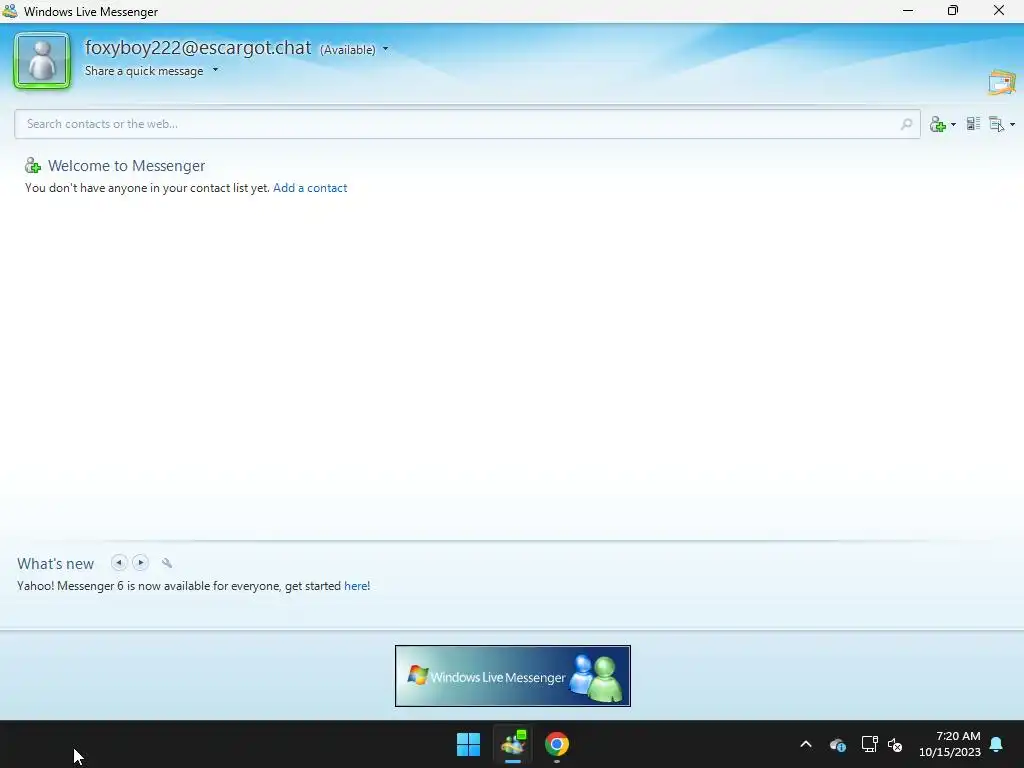
Task: Click the Messenger taskbar icon
Action: [513, 744]
